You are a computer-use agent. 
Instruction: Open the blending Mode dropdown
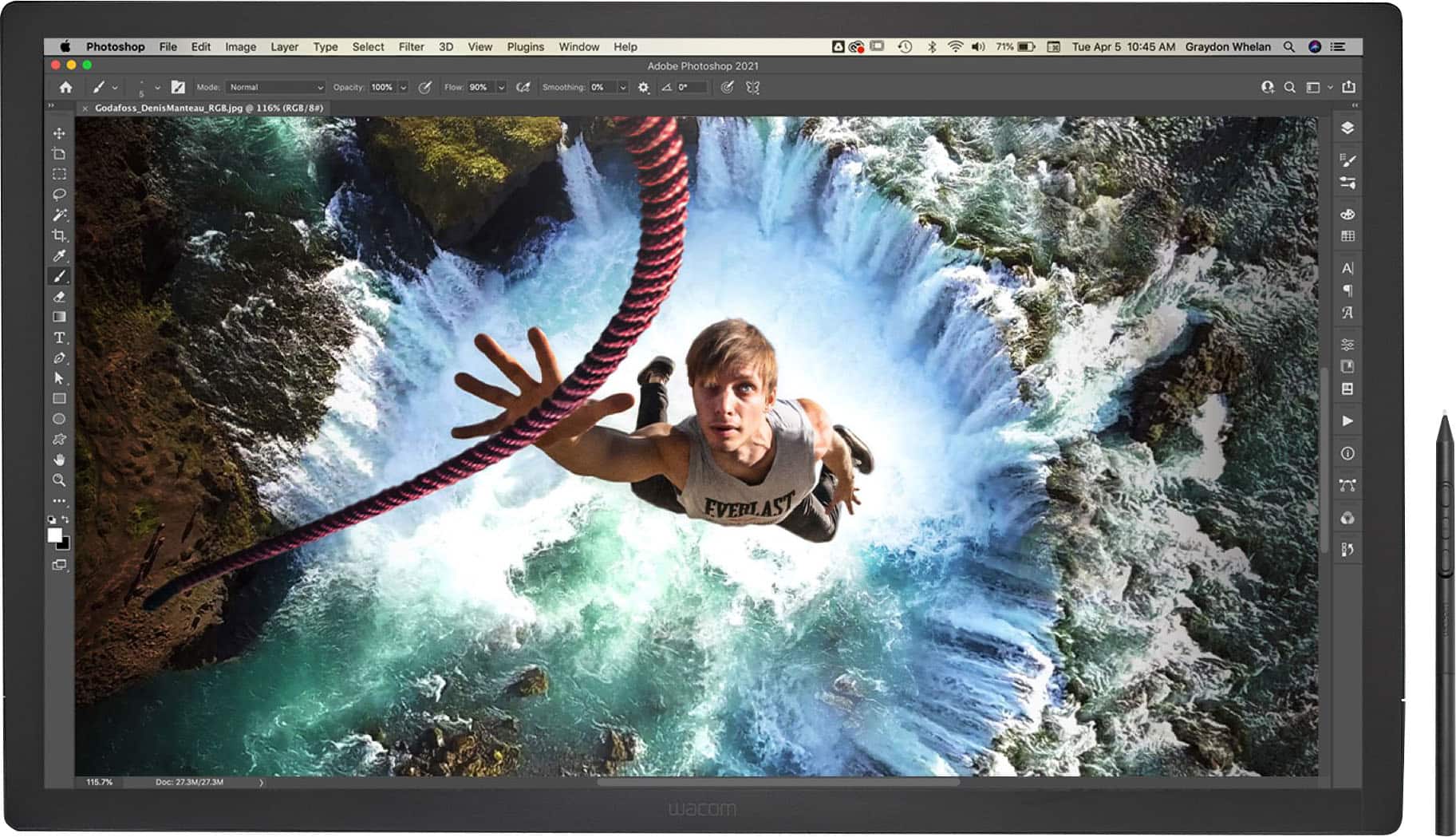tap(275, 88)
